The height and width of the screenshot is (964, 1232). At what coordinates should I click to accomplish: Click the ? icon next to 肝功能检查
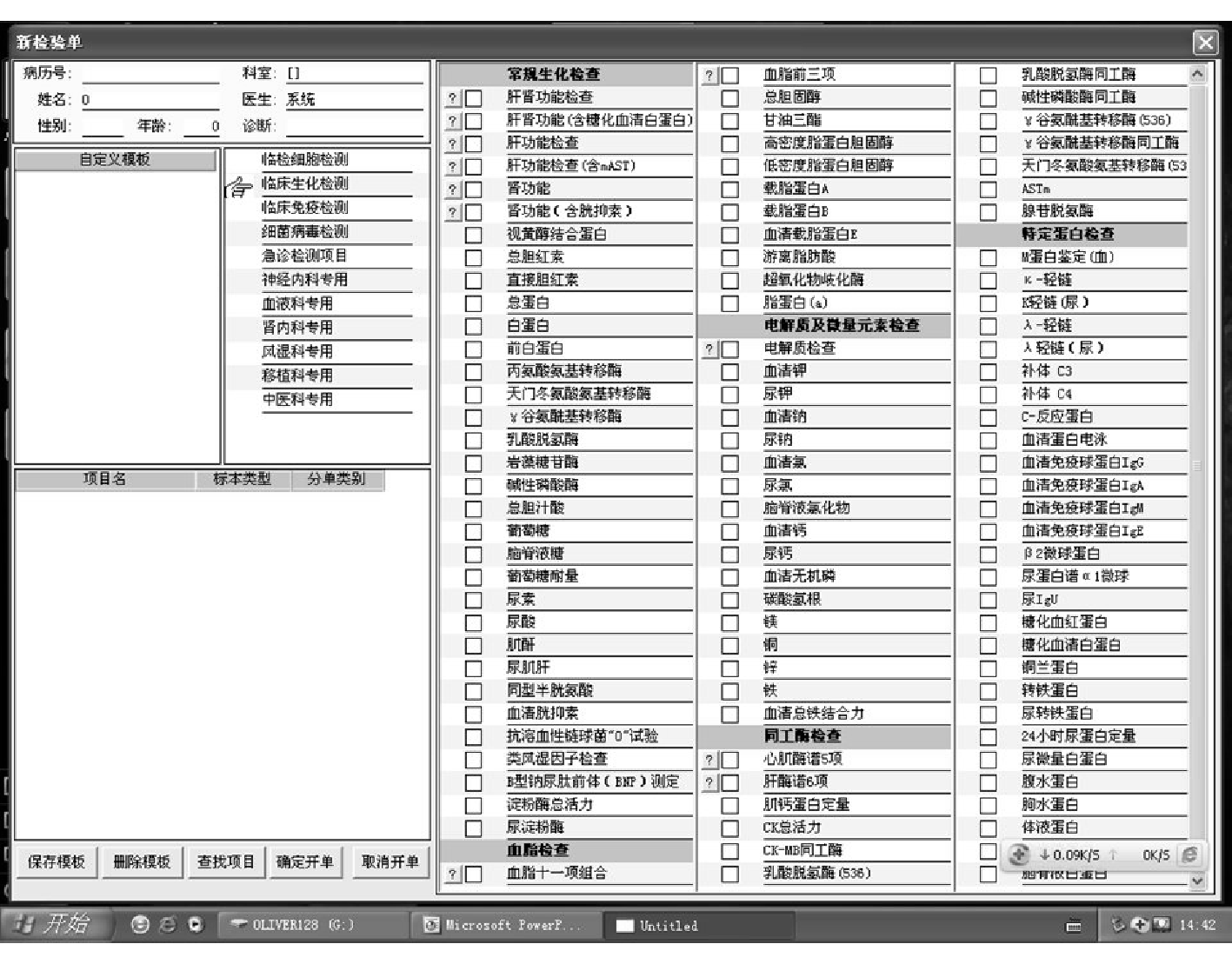452,144
